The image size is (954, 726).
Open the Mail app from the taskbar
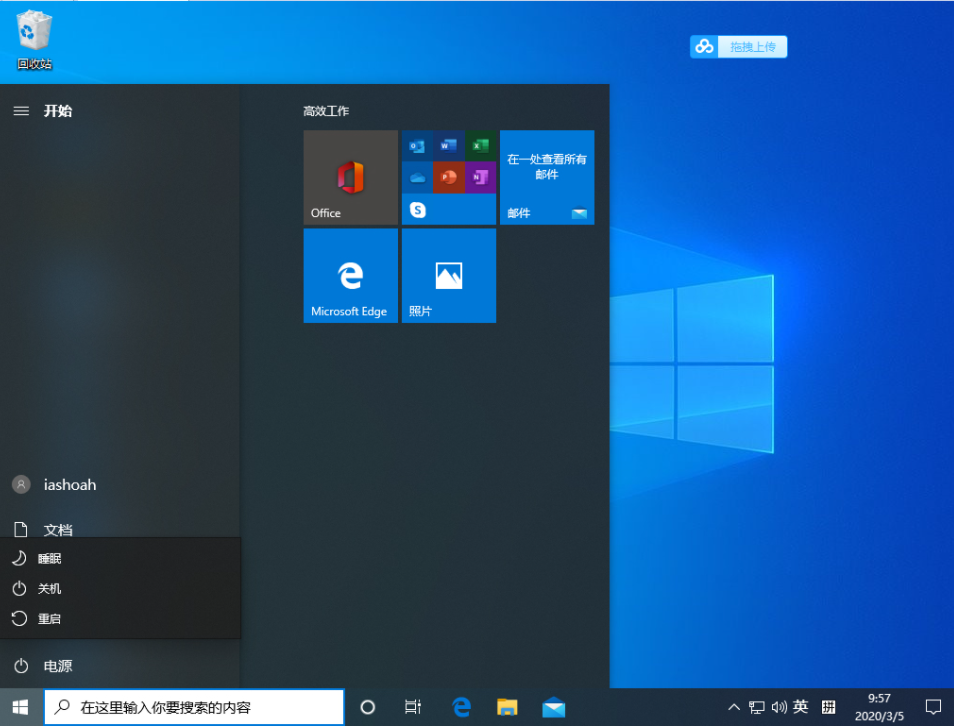pos(553,707)
